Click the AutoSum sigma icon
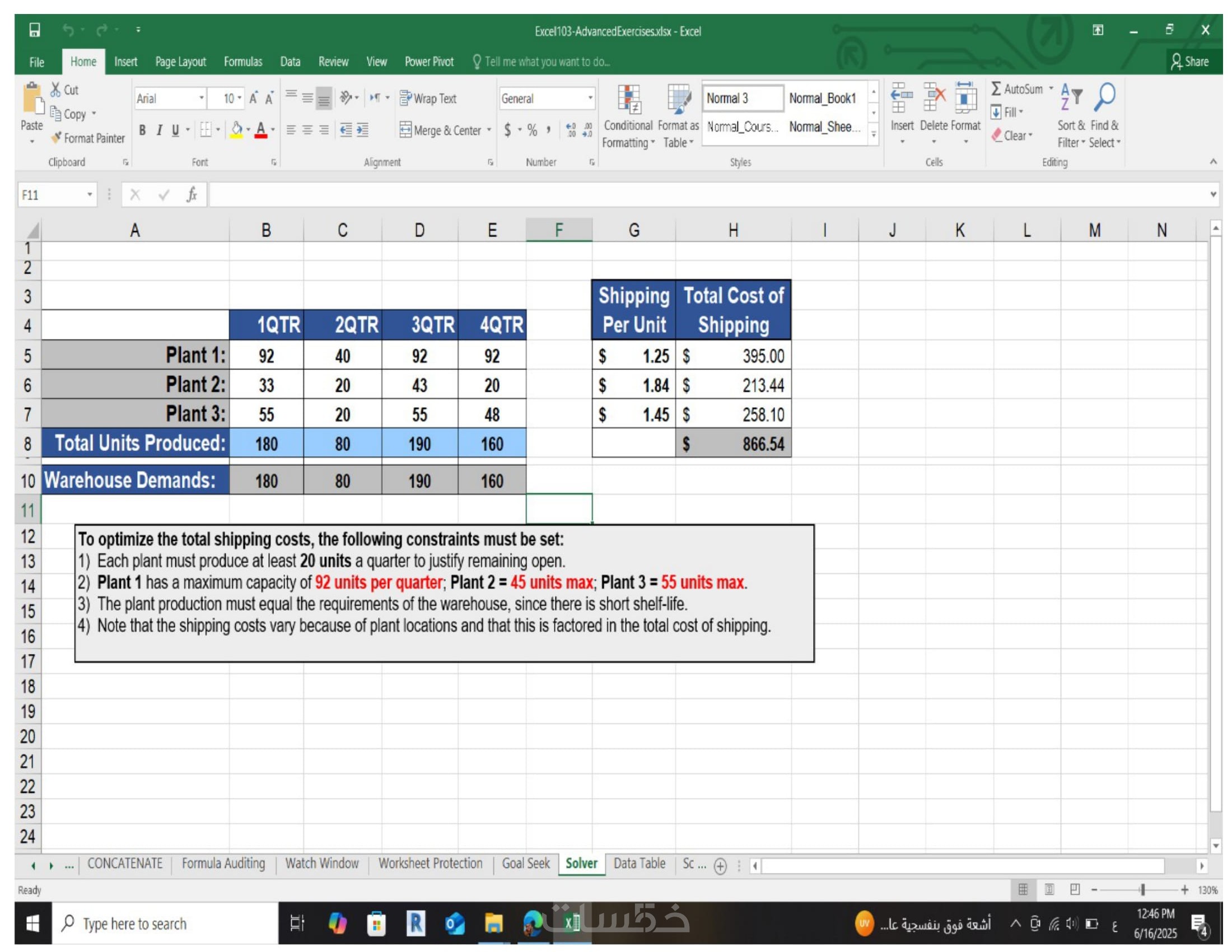The height and width of the screenshot is (952, 1232). click(x=996, y=88)
